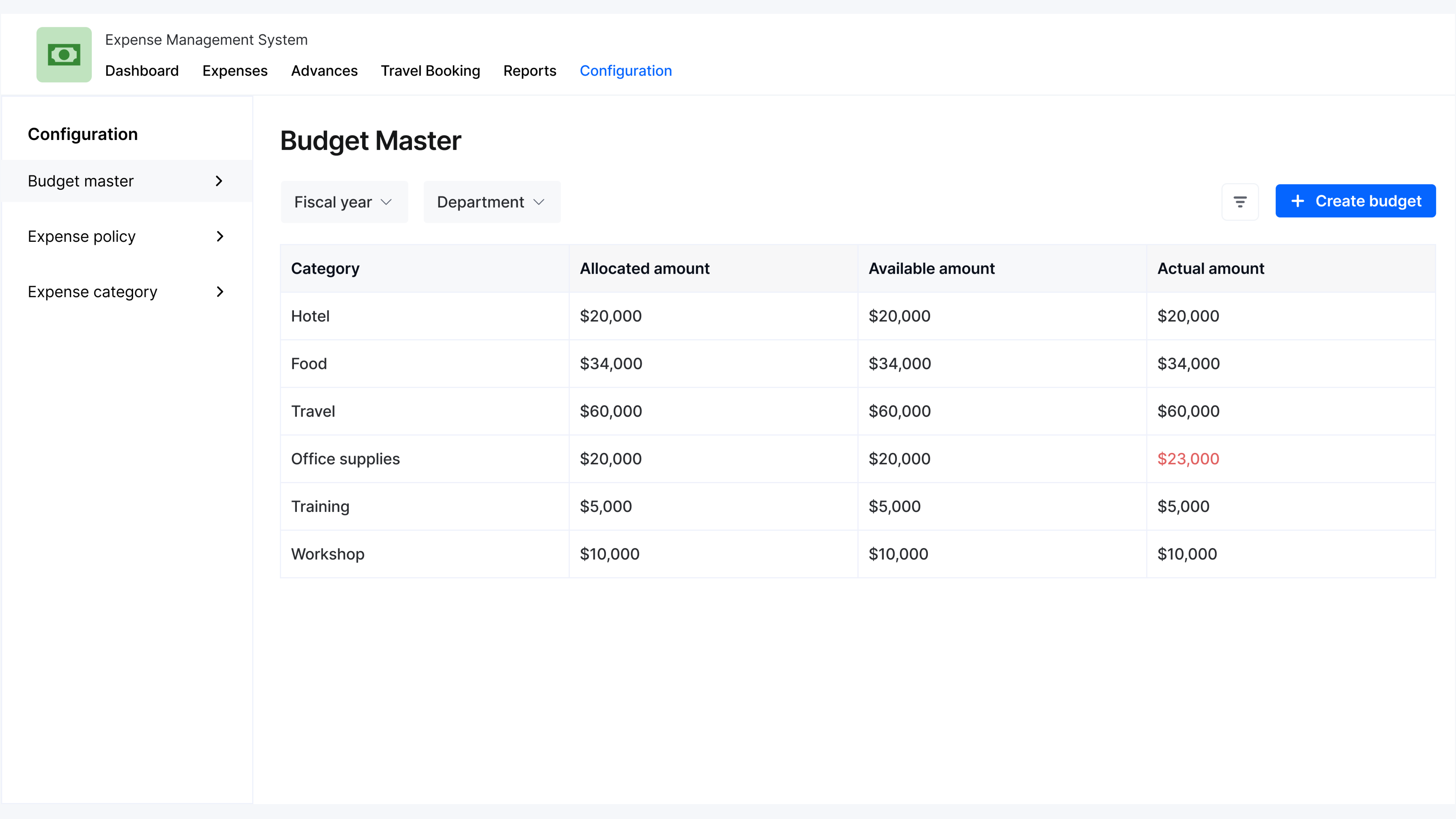This screenshot has height=819, width=1456.
Task: Select Expense policy in sidebar
Action: (127, 236)
